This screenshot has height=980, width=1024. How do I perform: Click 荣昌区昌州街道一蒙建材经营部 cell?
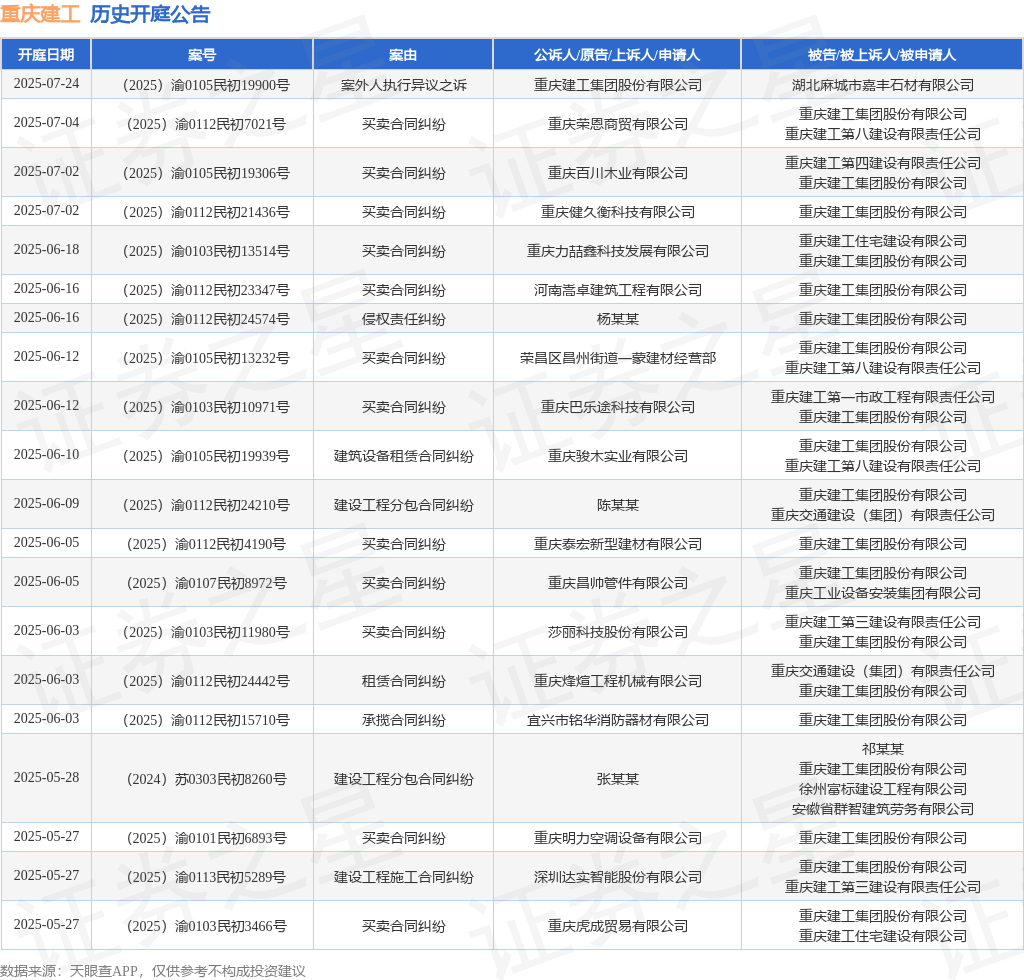coord(618,358)
